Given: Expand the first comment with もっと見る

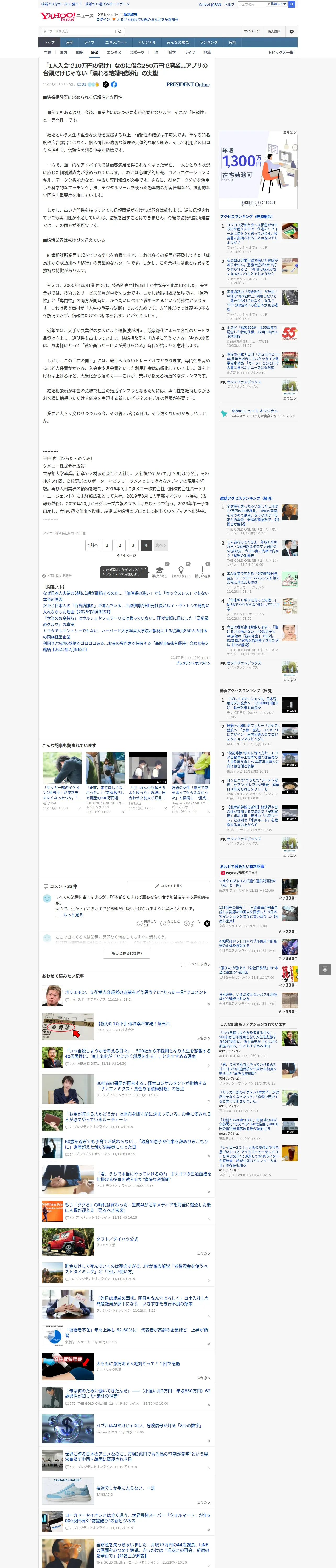Looking at the screenshot, I should pos(73,915).
